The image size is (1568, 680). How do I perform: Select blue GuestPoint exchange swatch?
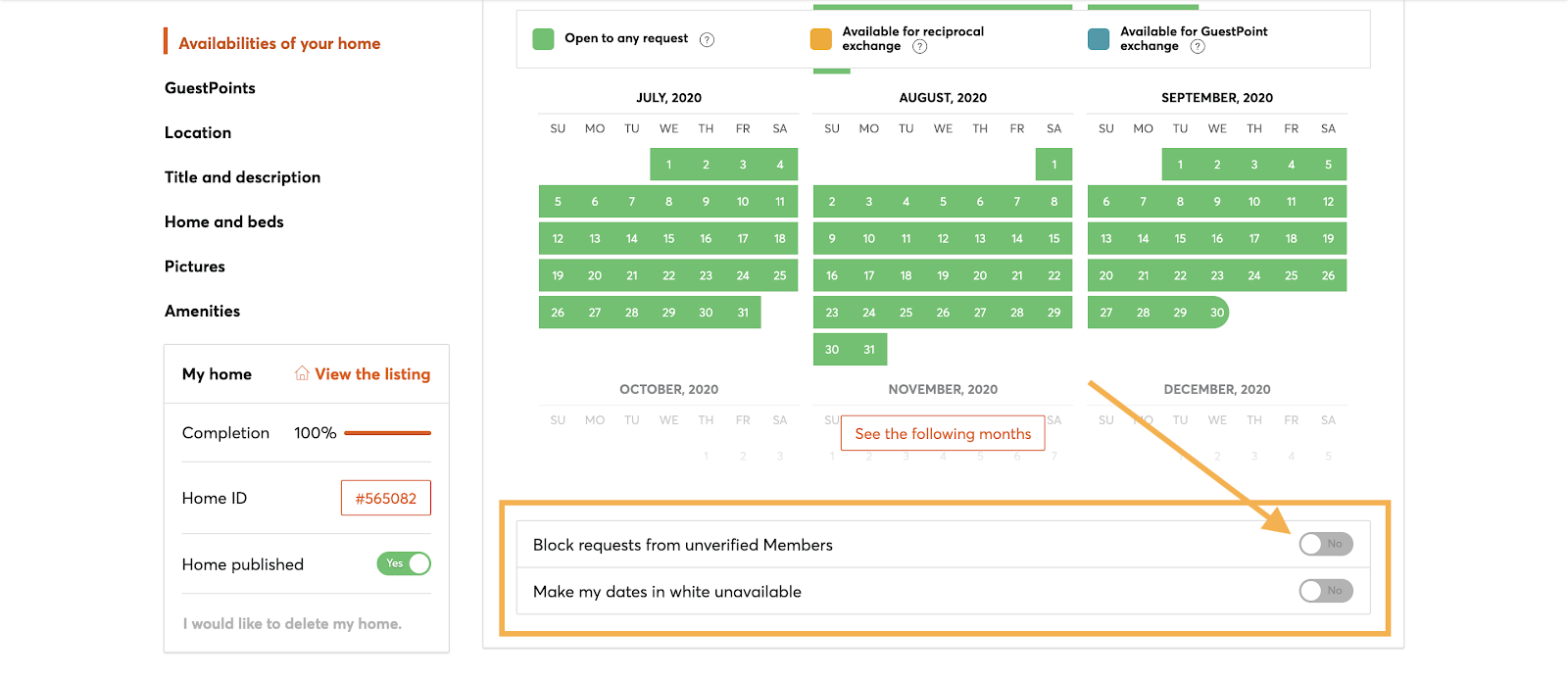[x=1099, y=39]
